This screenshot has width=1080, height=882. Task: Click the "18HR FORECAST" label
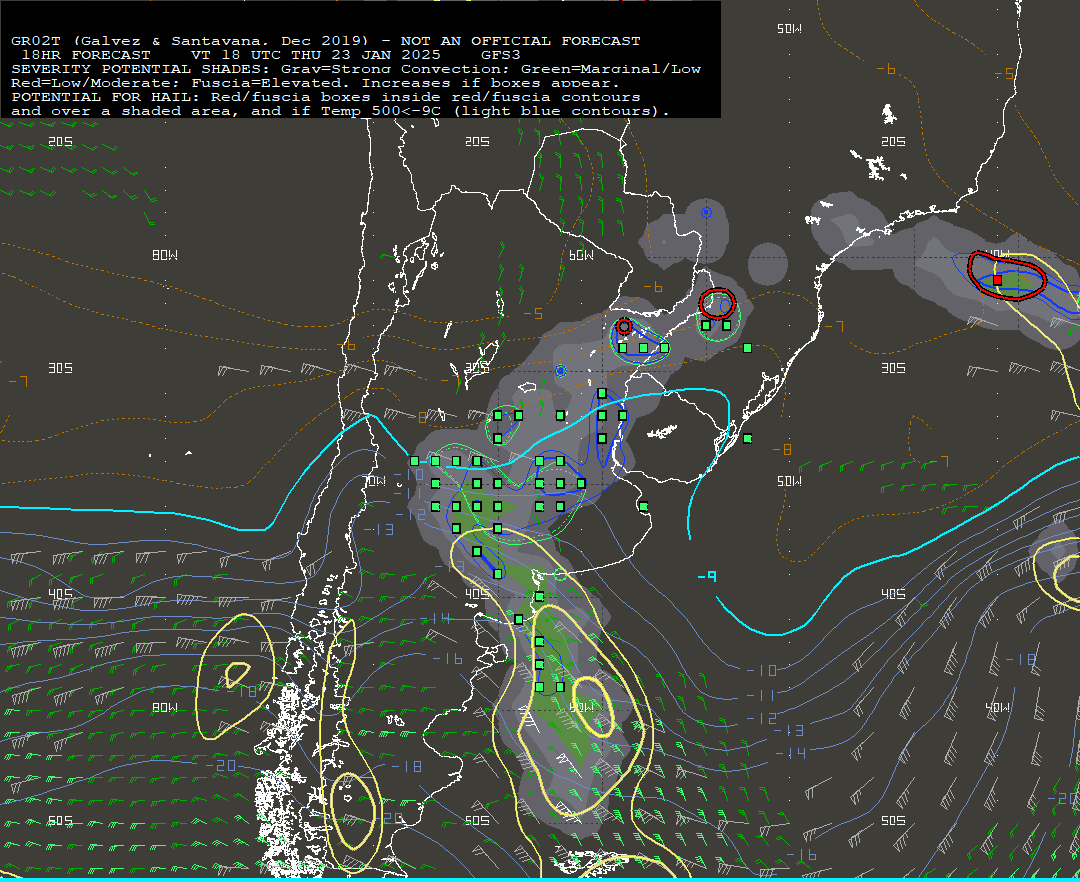(85, 55)
